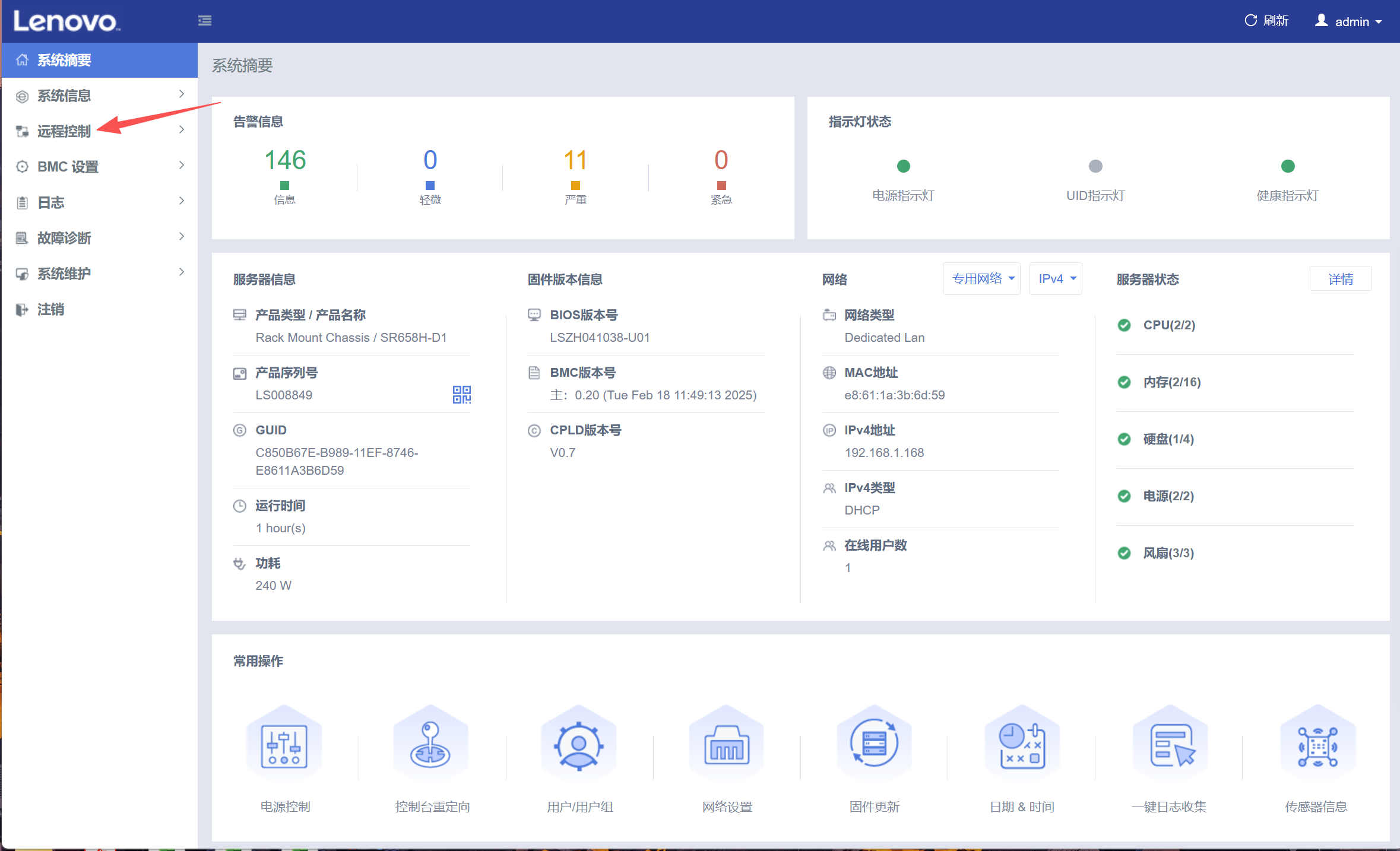Viewport: 1400px width, 851px height.
Task: Click the orange Critical (严重) alert square
Action: point(575,185)
